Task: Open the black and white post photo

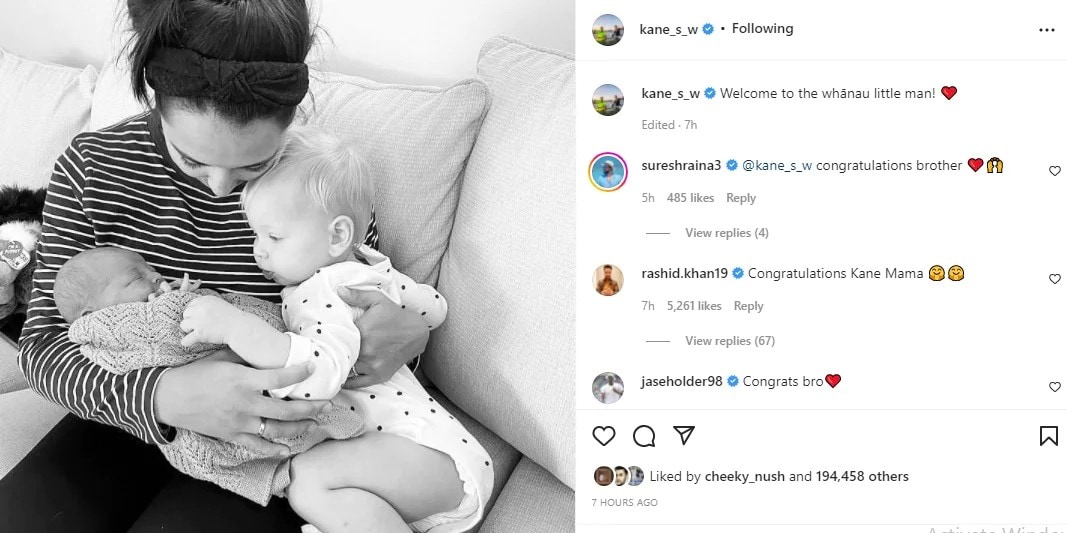Action: [287, 266]
